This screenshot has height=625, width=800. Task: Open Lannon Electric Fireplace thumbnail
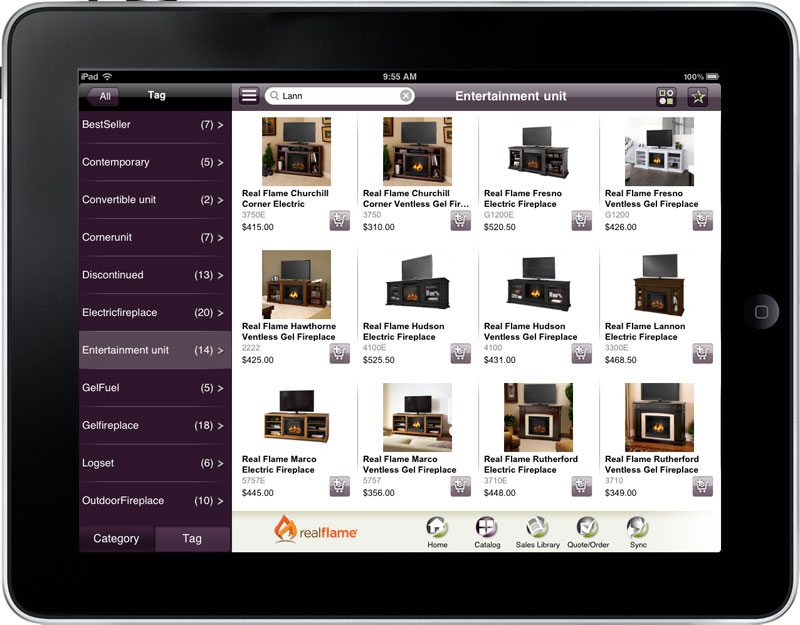tap(659, 284)
